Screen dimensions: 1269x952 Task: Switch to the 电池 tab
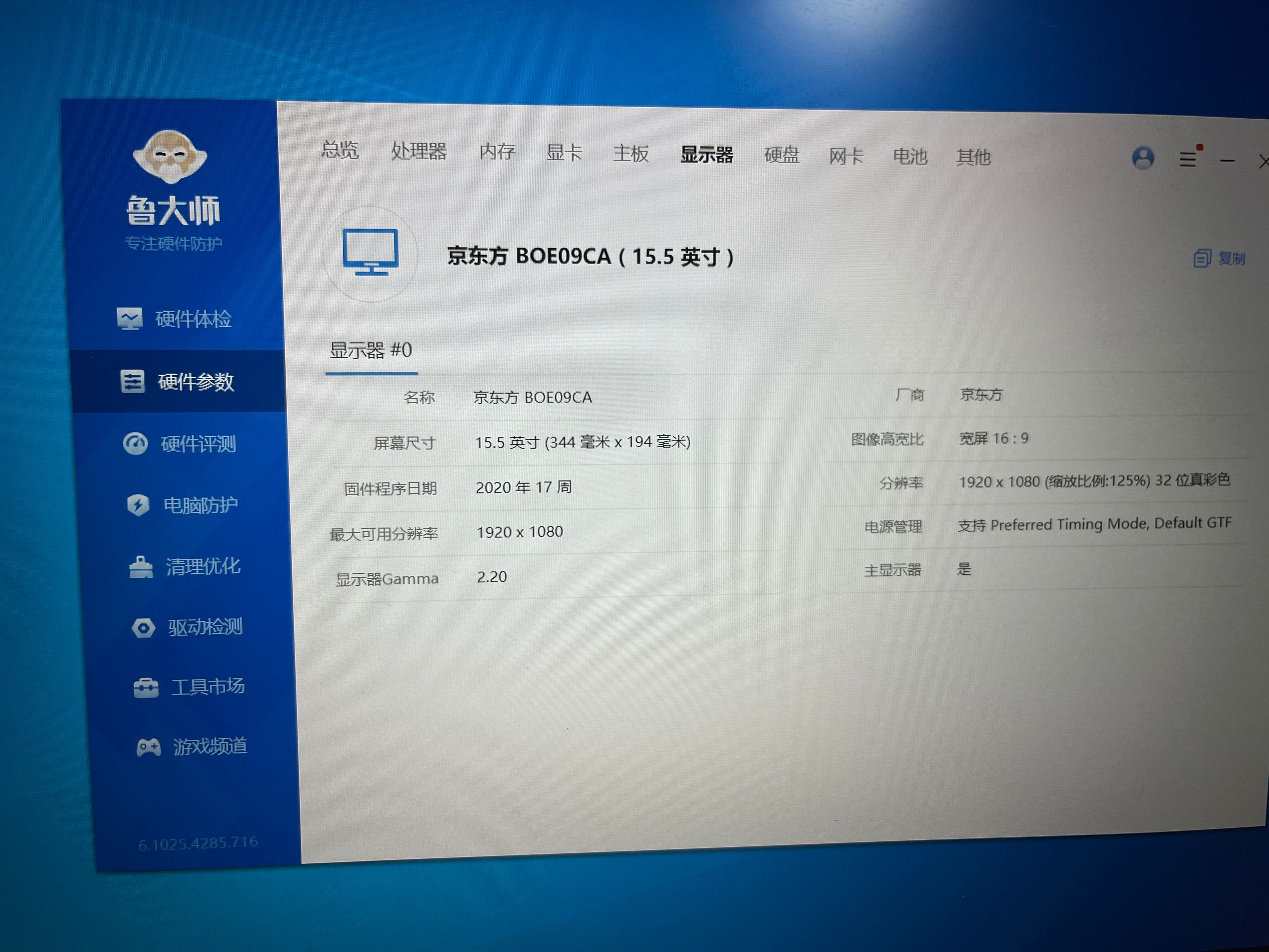910,156
